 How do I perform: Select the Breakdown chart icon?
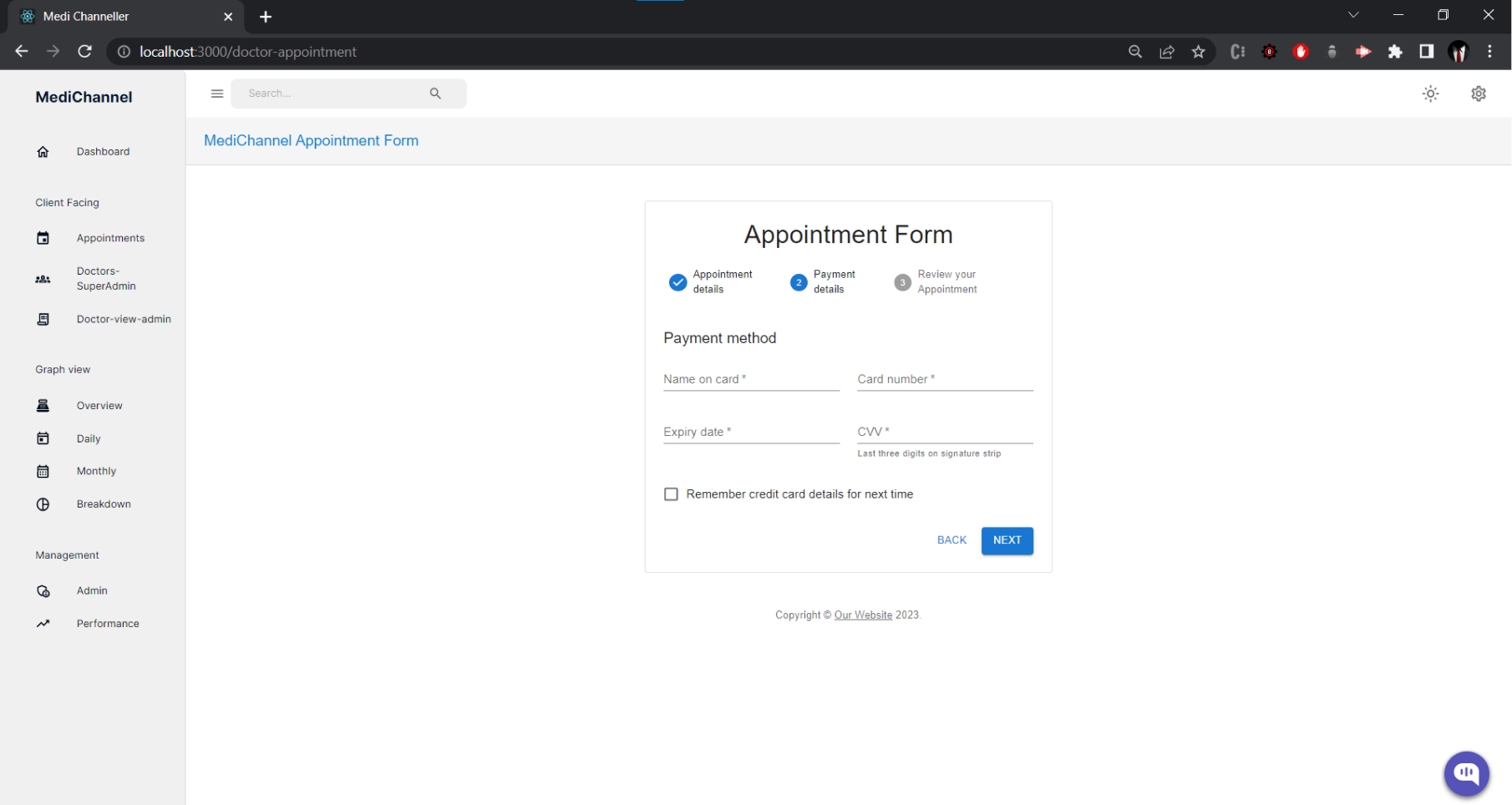tap(43, 504)
